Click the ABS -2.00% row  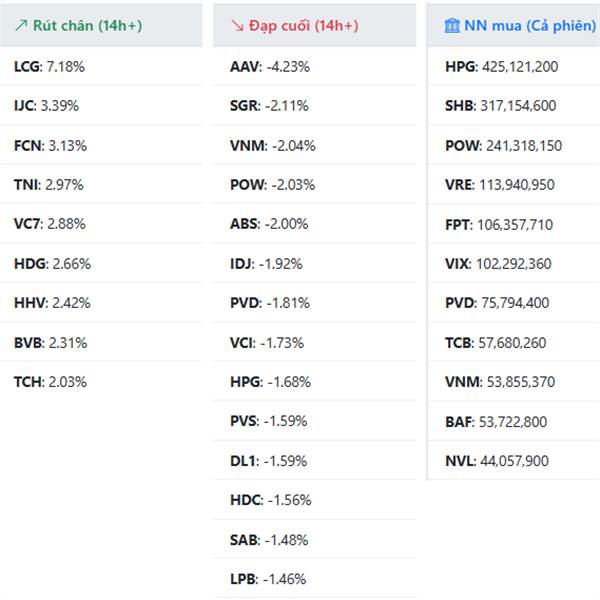click(268, 224)
